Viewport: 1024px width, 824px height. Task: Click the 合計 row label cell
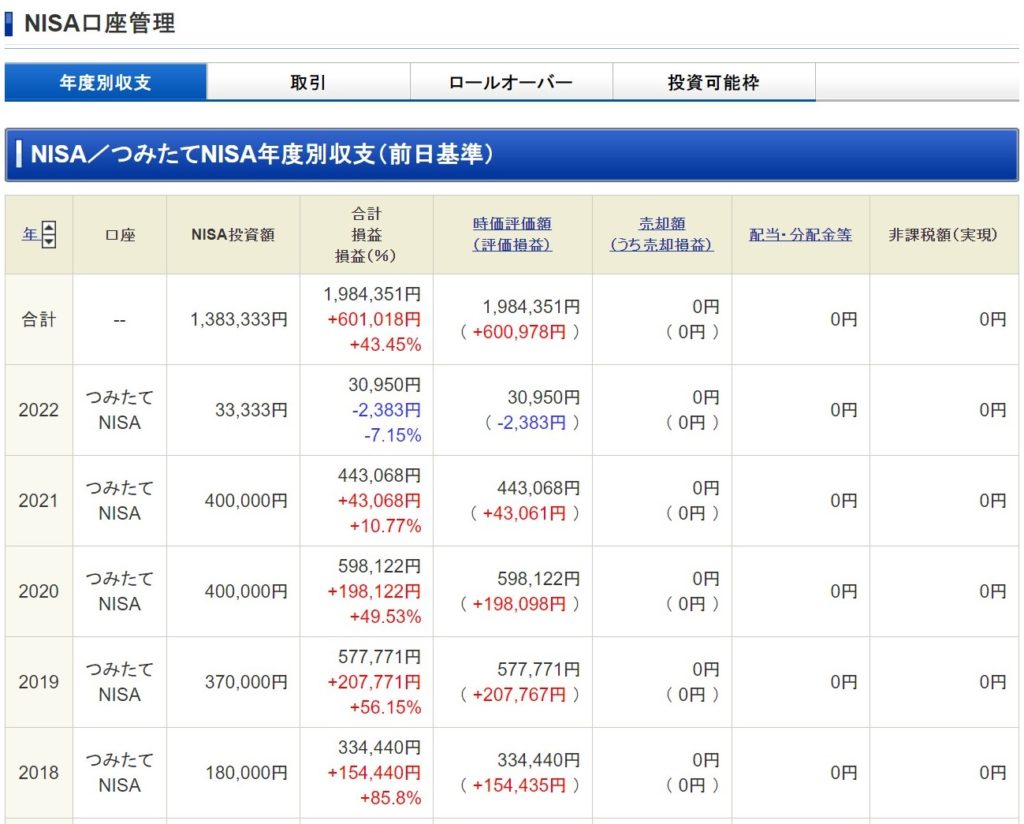38,320
